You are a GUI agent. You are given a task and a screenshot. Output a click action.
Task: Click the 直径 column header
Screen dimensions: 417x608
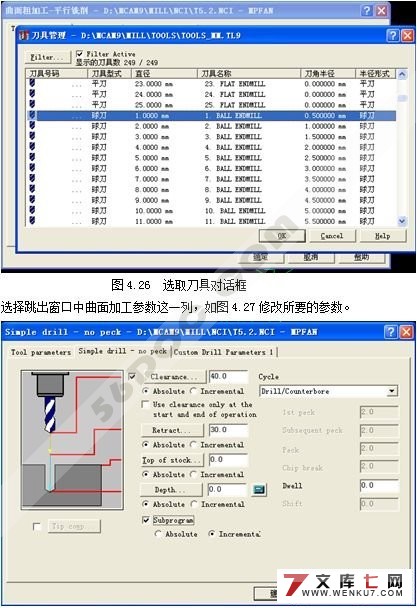[164, 74]
